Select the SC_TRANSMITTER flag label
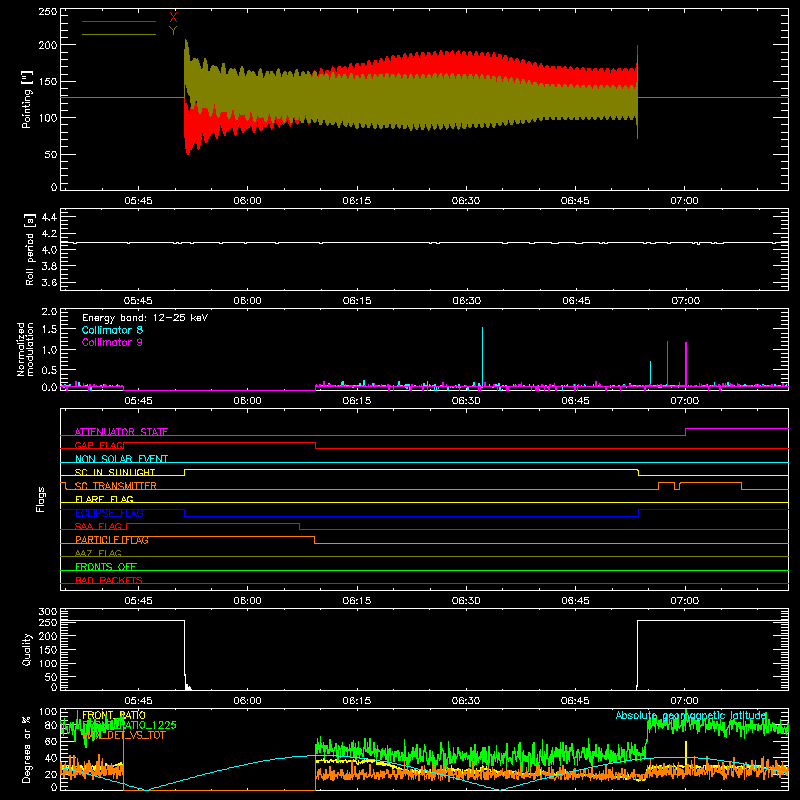Image resolution: width=800 pixels, height=800 pixels. 116,486
